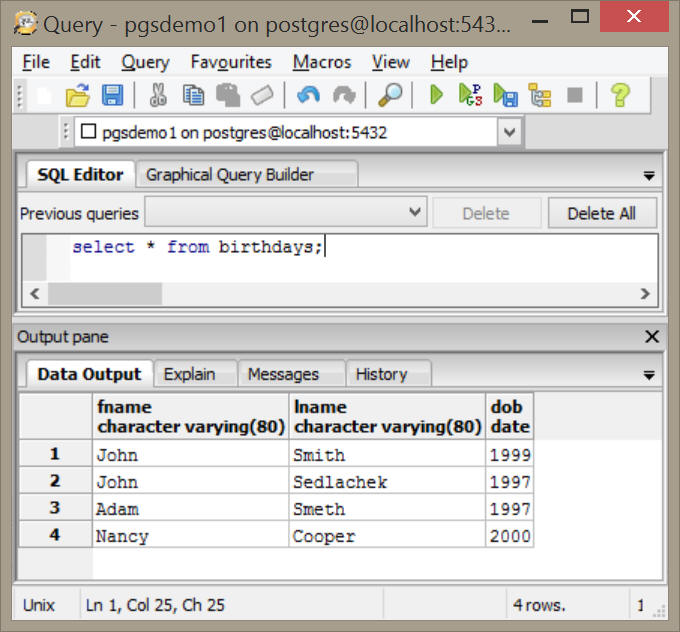
Task: Click the 2000 dob cell
Action: [x=510, y=535]
